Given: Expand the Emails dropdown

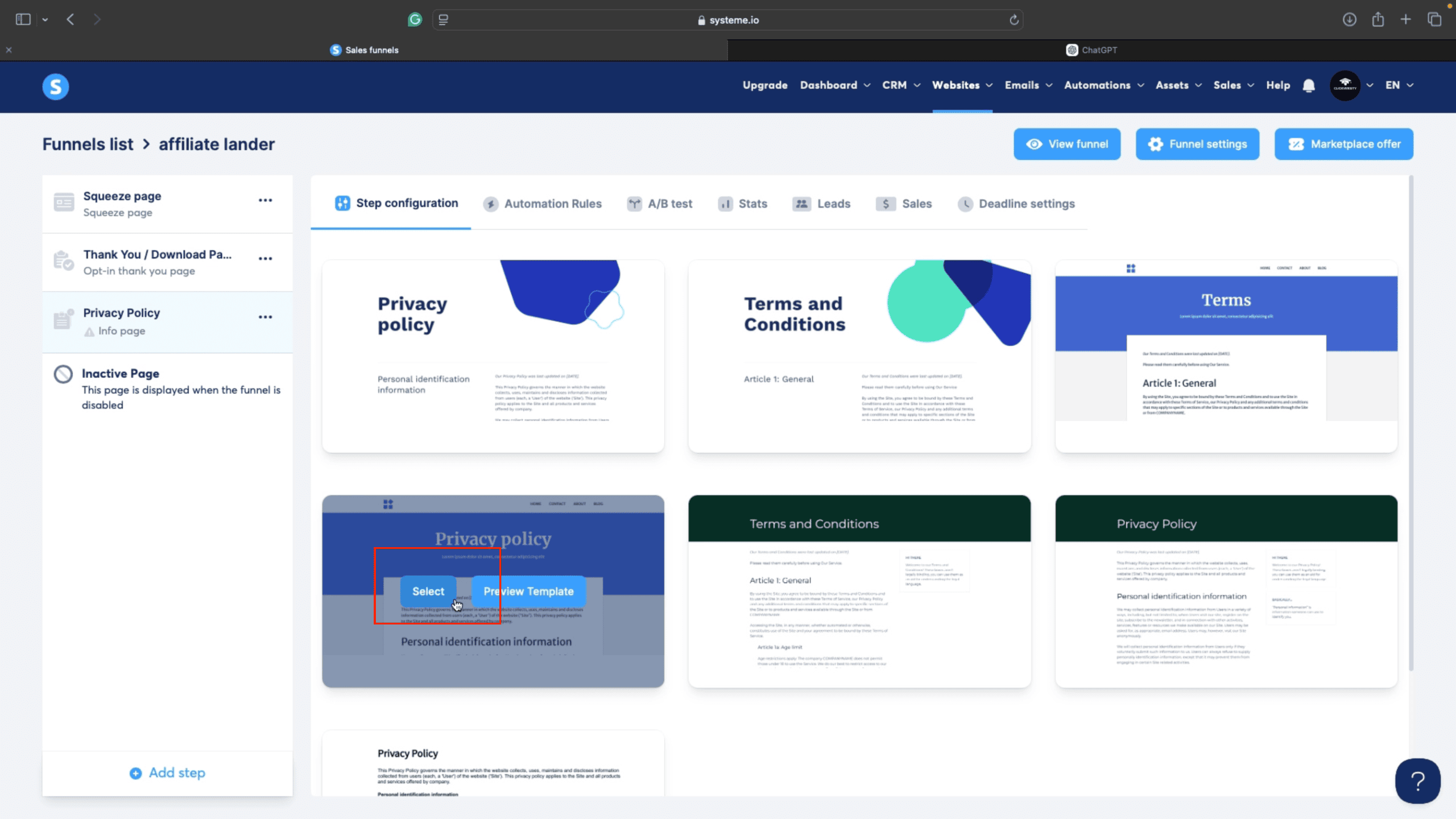Looking at the screenshot, I should coord(1028,85).
